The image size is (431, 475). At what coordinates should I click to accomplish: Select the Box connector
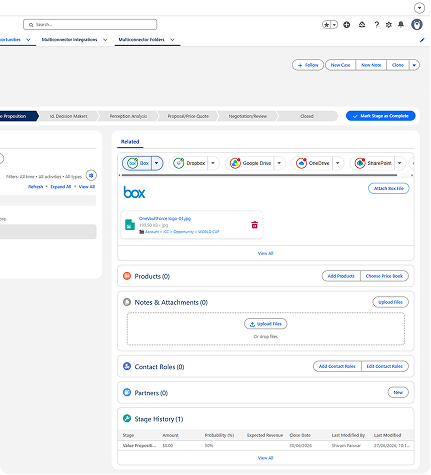pyautogui.click(x=137, y=163)
